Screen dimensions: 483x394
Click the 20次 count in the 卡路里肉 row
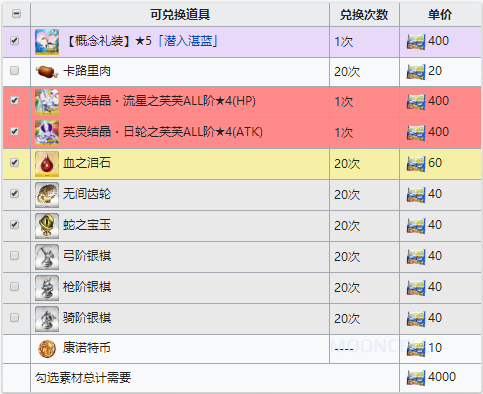coord(347,72)
